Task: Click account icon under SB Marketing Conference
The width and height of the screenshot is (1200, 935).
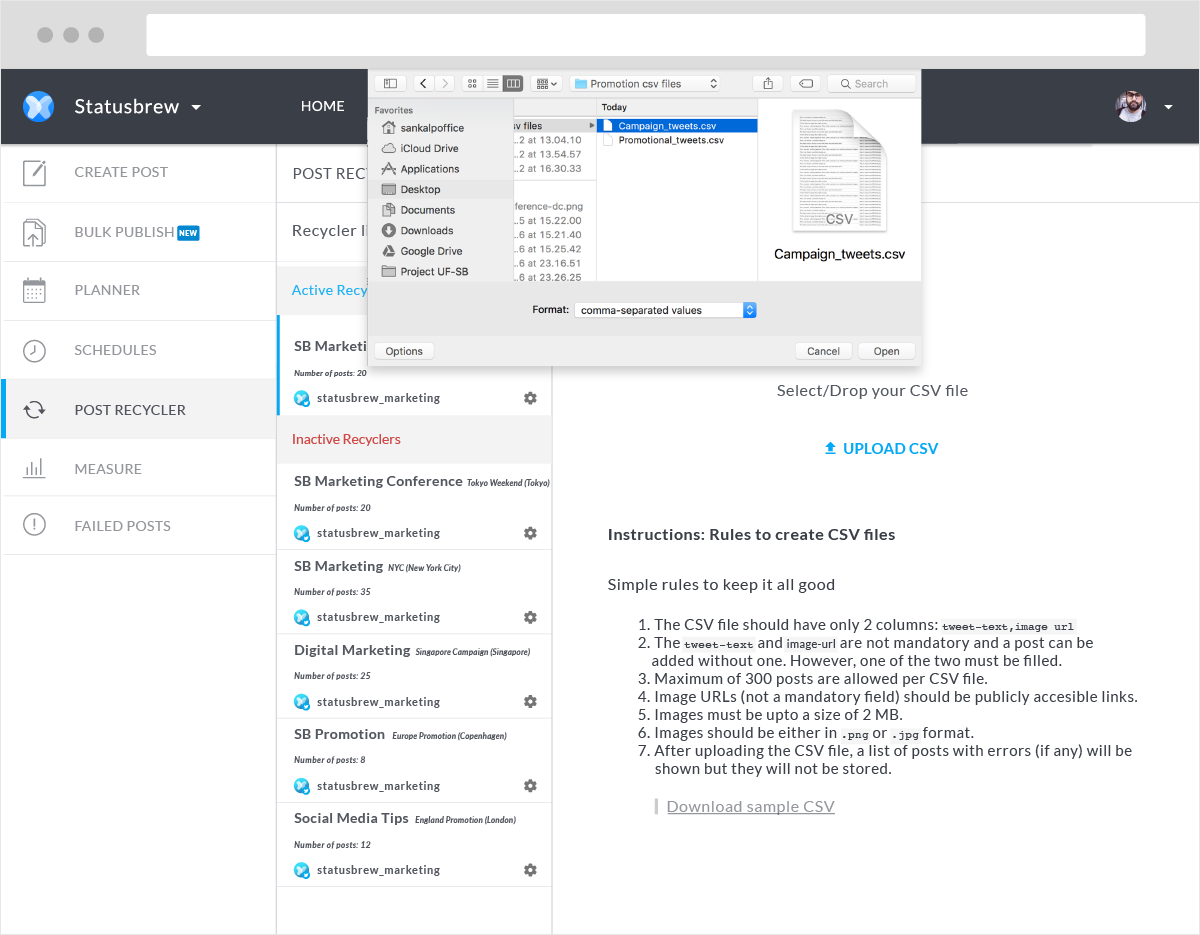Action: point(302,533)
